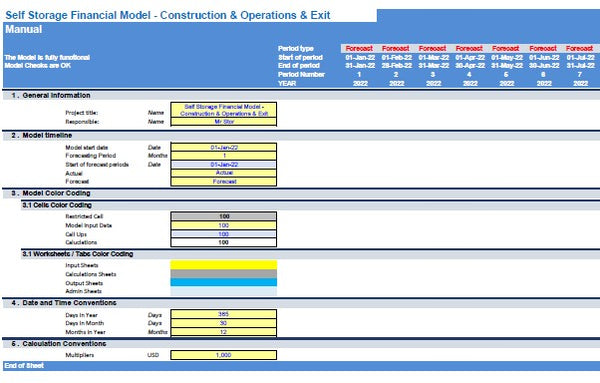
Task: Click the 31-Mar-22 end of period cell
Action: tap(434, 66)
